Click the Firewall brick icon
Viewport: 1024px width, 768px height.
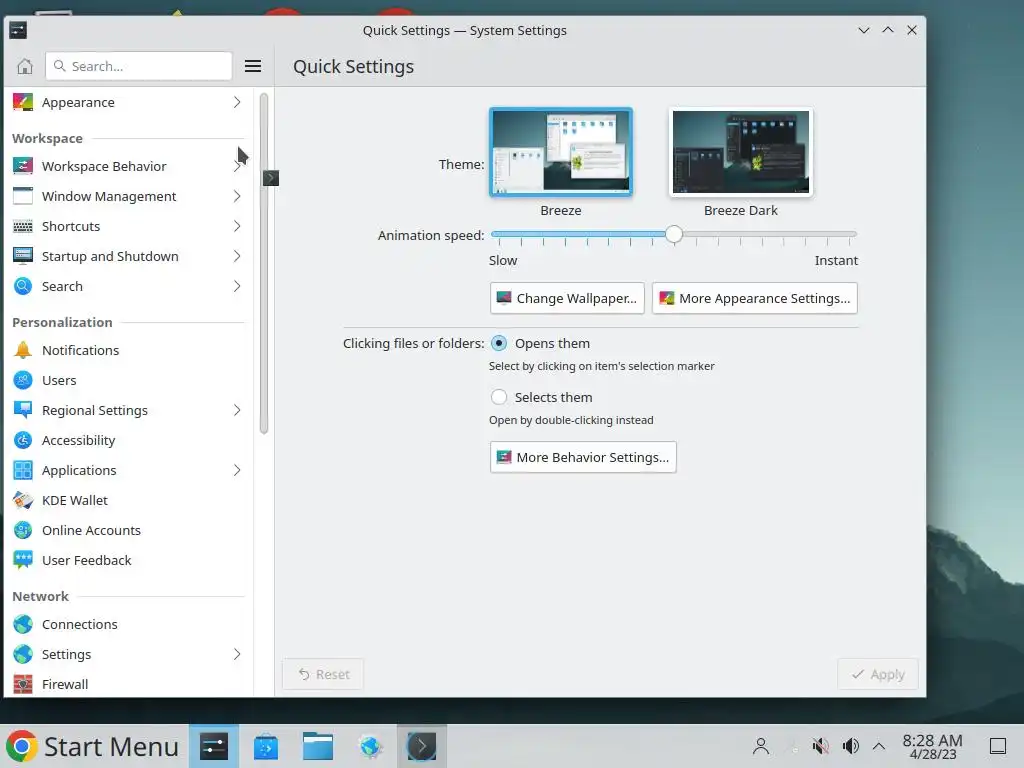(x=23, y=684)
